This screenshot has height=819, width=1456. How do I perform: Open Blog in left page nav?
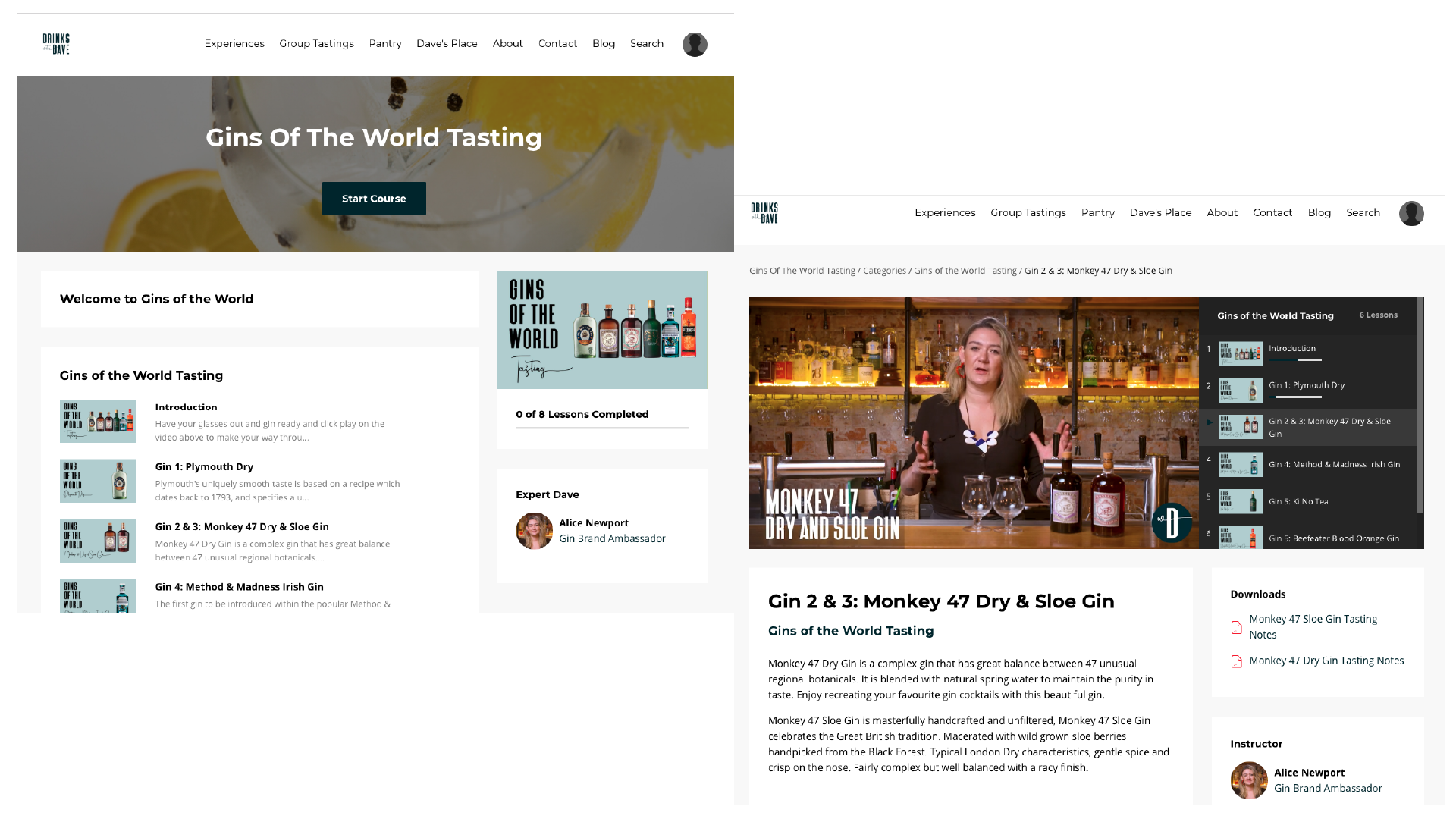tap(604, 44)
